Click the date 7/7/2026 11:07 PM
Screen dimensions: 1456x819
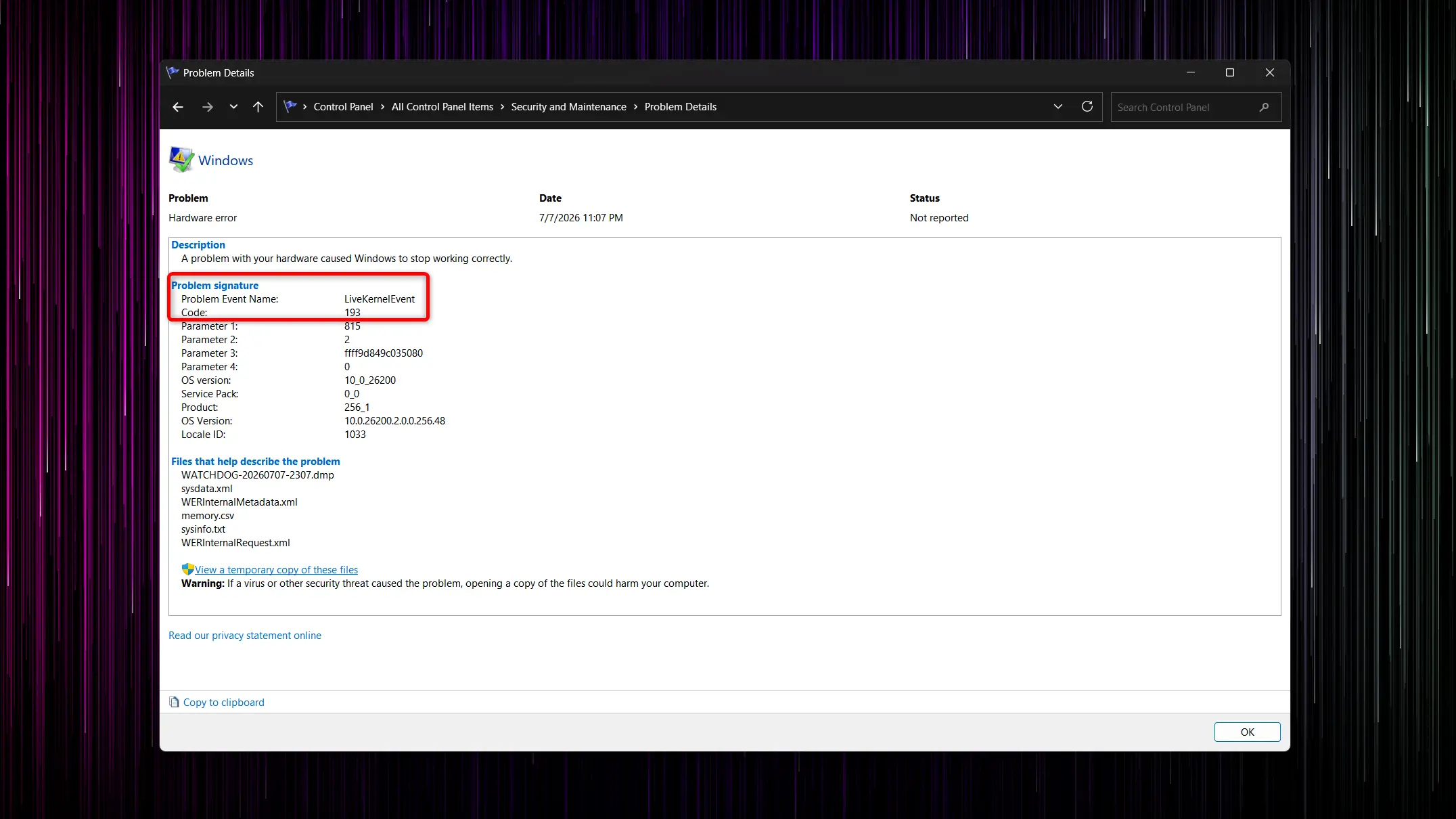tap(581, 218)
